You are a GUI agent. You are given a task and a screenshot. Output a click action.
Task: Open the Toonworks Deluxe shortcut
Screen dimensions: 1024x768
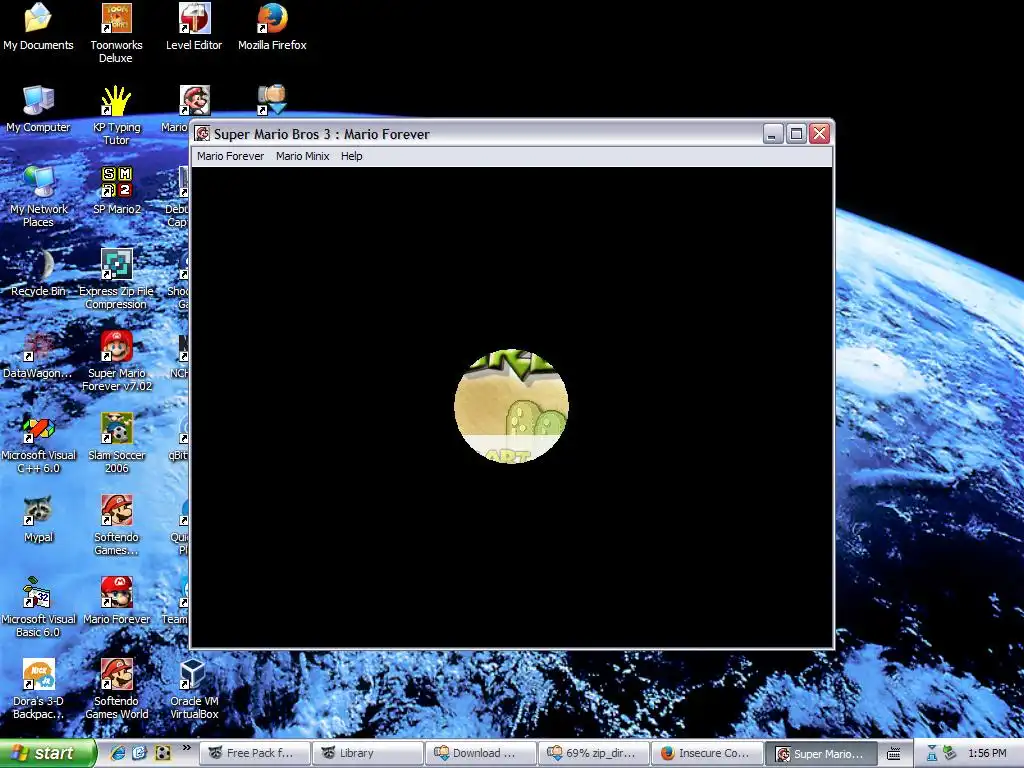116,33
